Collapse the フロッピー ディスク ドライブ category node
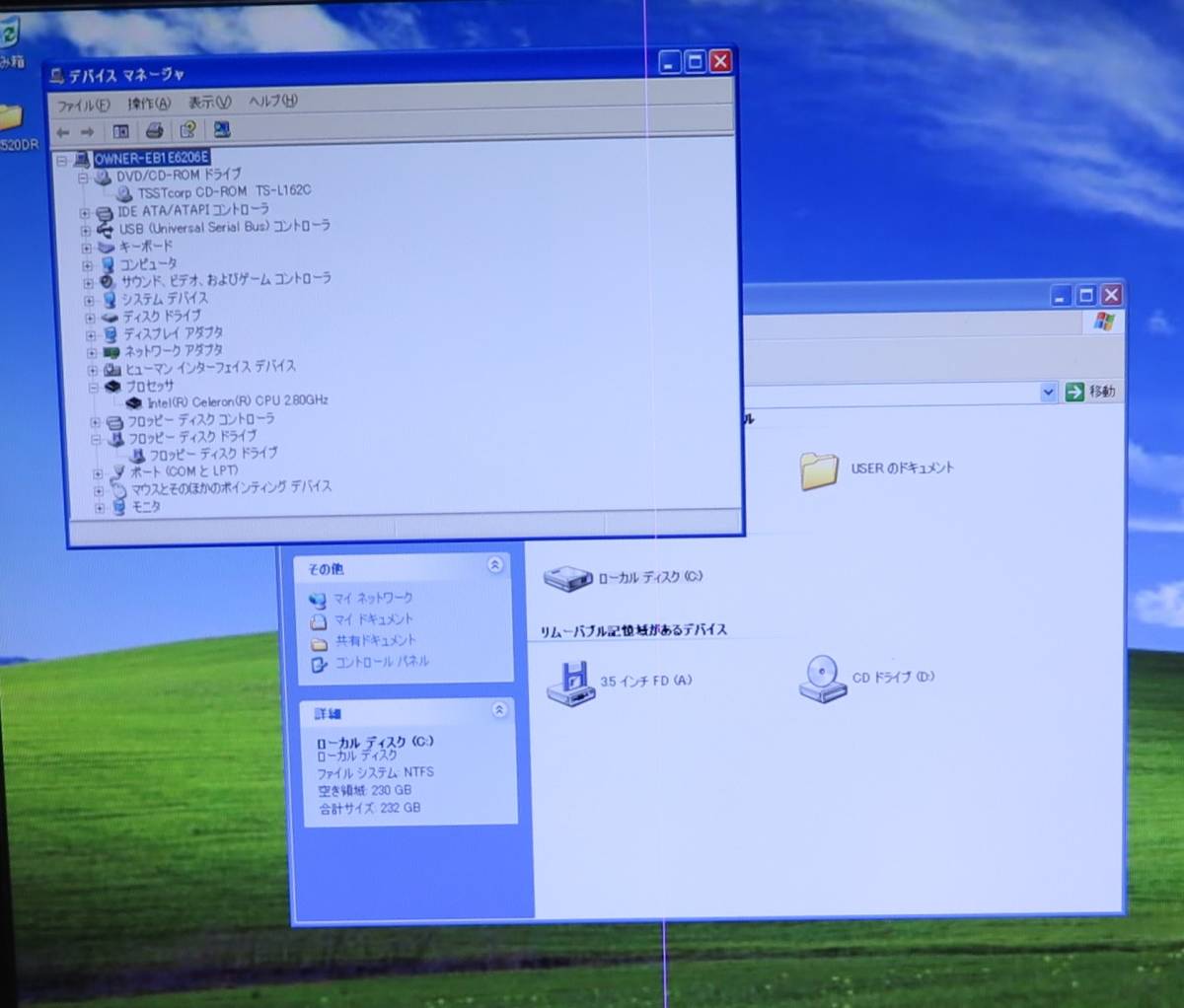Screen dimensions: 1184x1008 (x=97, y=440)
